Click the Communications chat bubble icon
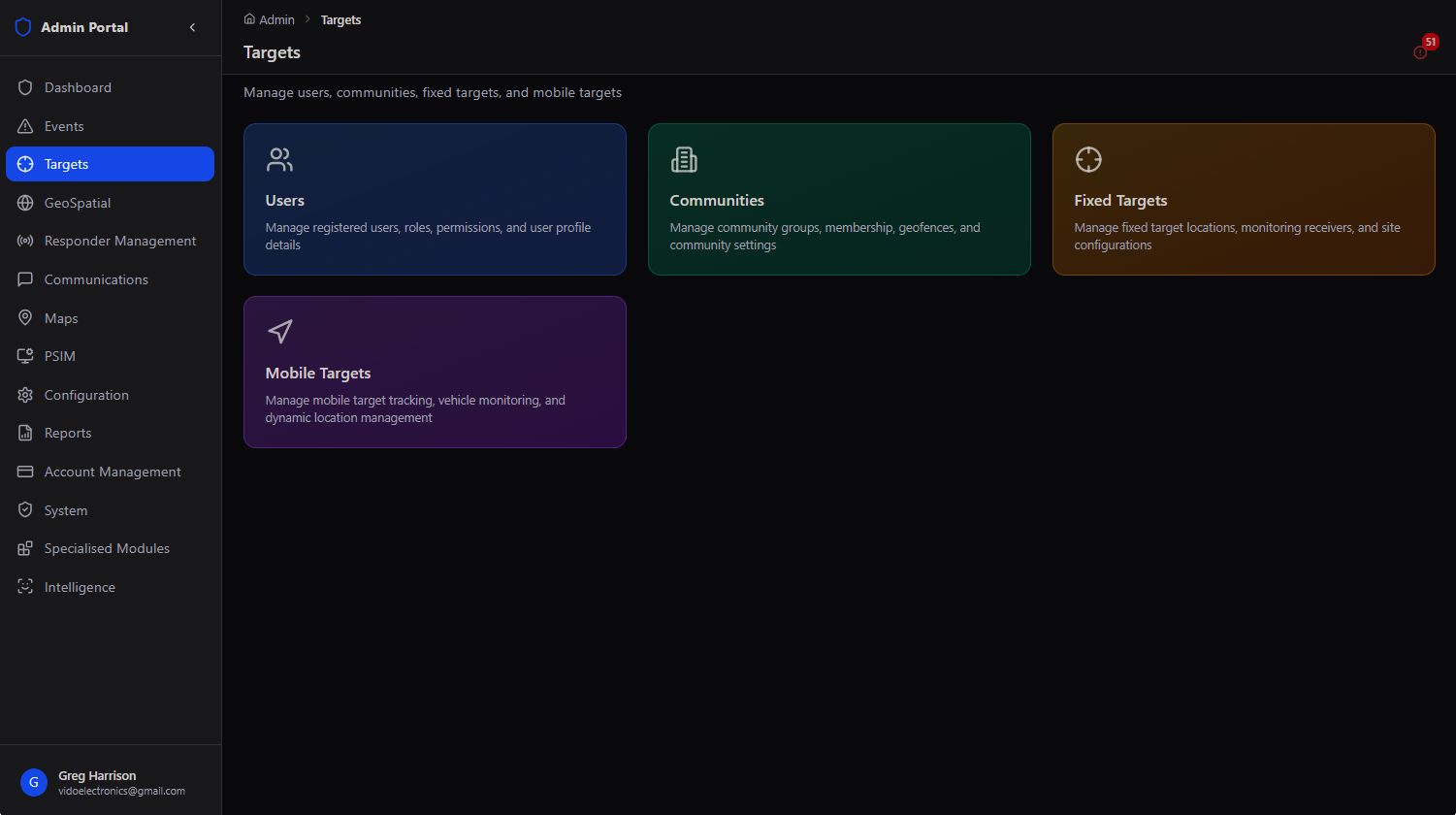 [x=25, y=279]
